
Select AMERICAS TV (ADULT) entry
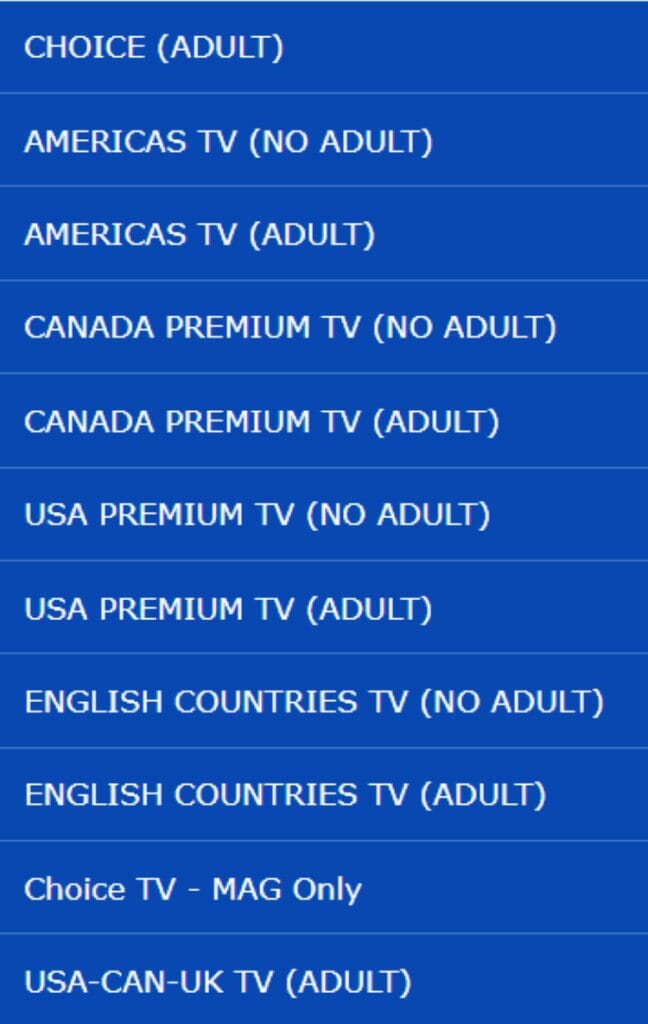(324, 234)
